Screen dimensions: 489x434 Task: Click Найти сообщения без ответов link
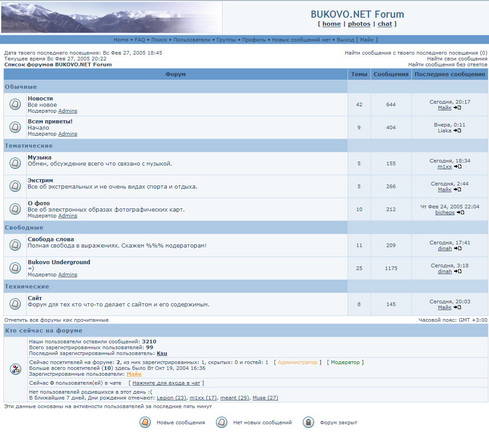pos(448,64)
